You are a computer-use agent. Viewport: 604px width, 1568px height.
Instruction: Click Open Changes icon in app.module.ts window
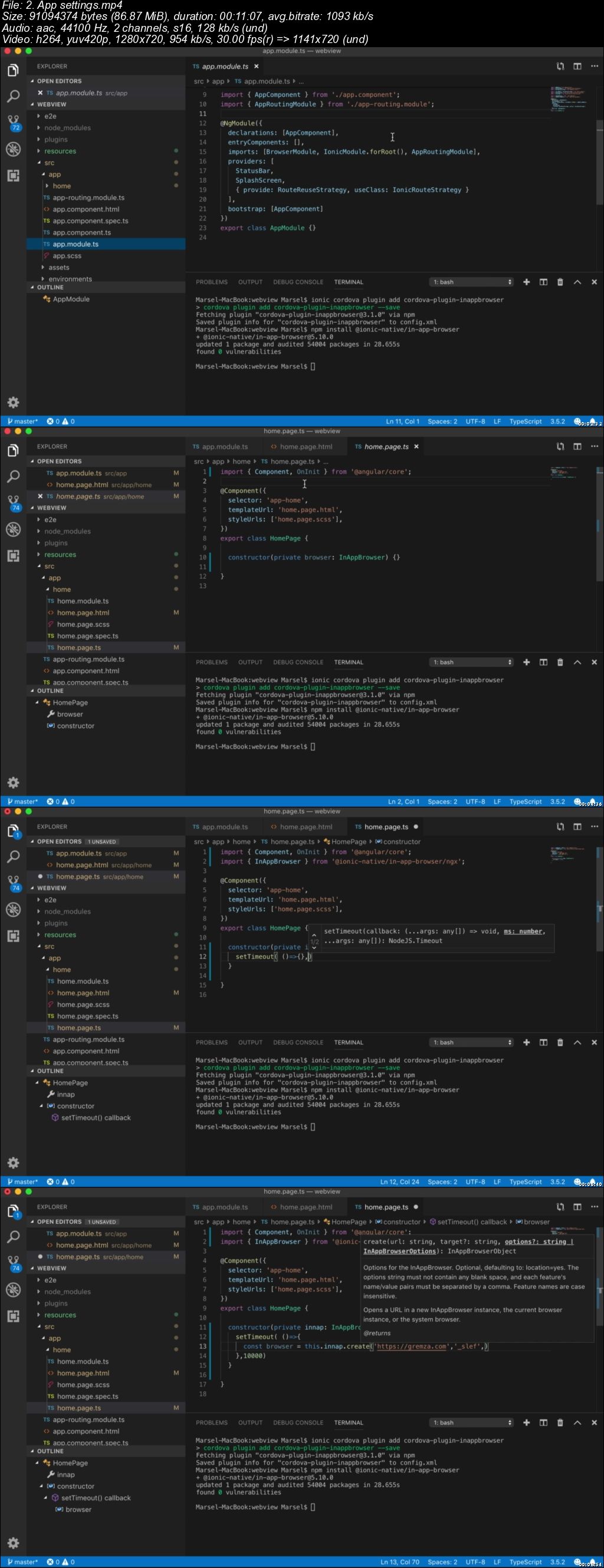(560, 67)
